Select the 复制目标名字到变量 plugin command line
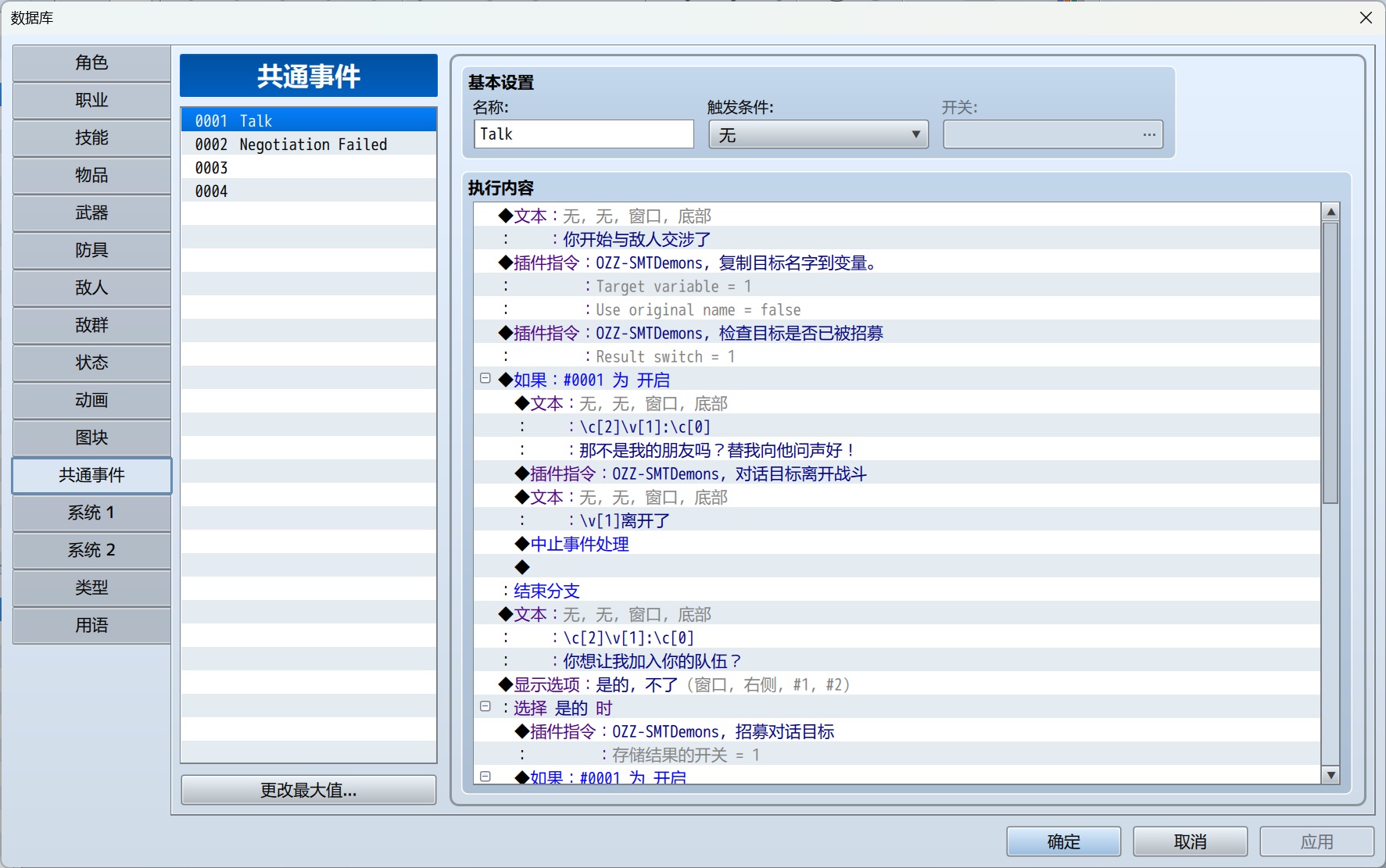This screenshot has width=1386, height=868. point(897,263)
